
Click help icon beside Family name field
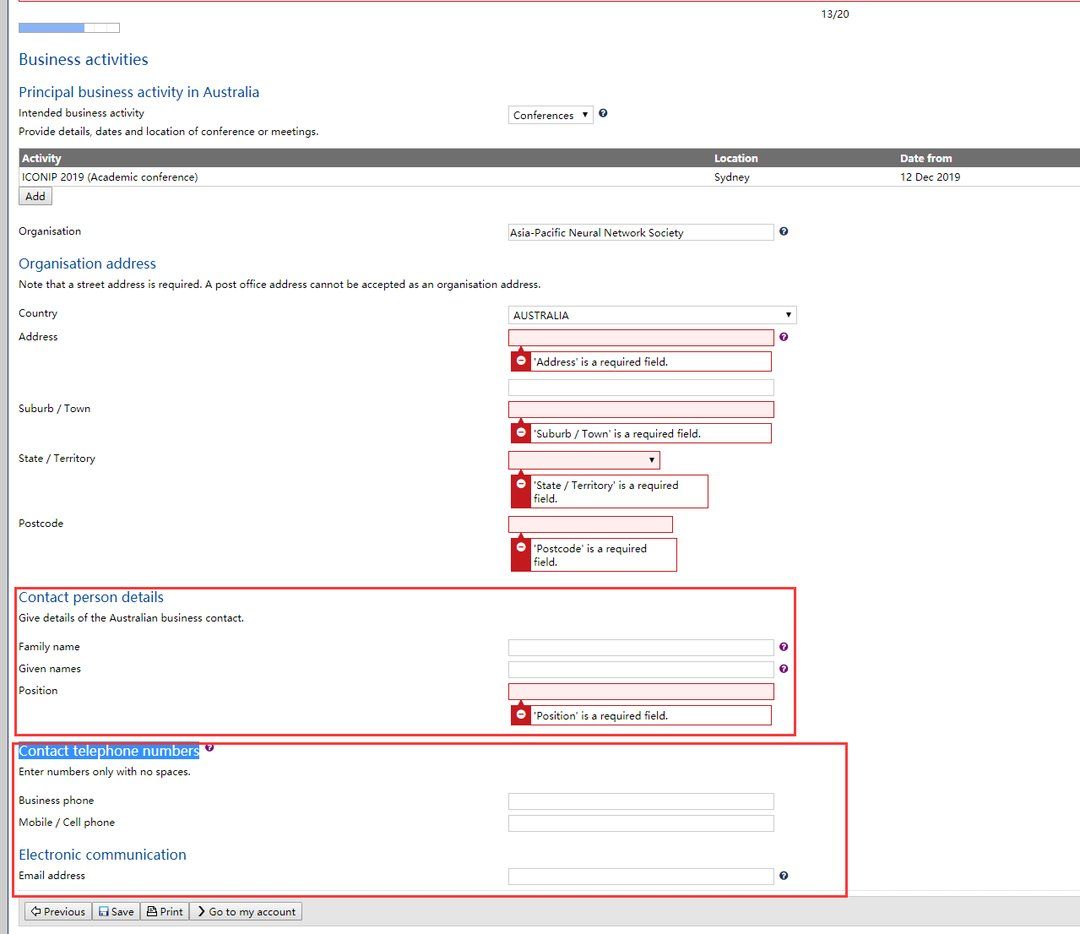783,647
